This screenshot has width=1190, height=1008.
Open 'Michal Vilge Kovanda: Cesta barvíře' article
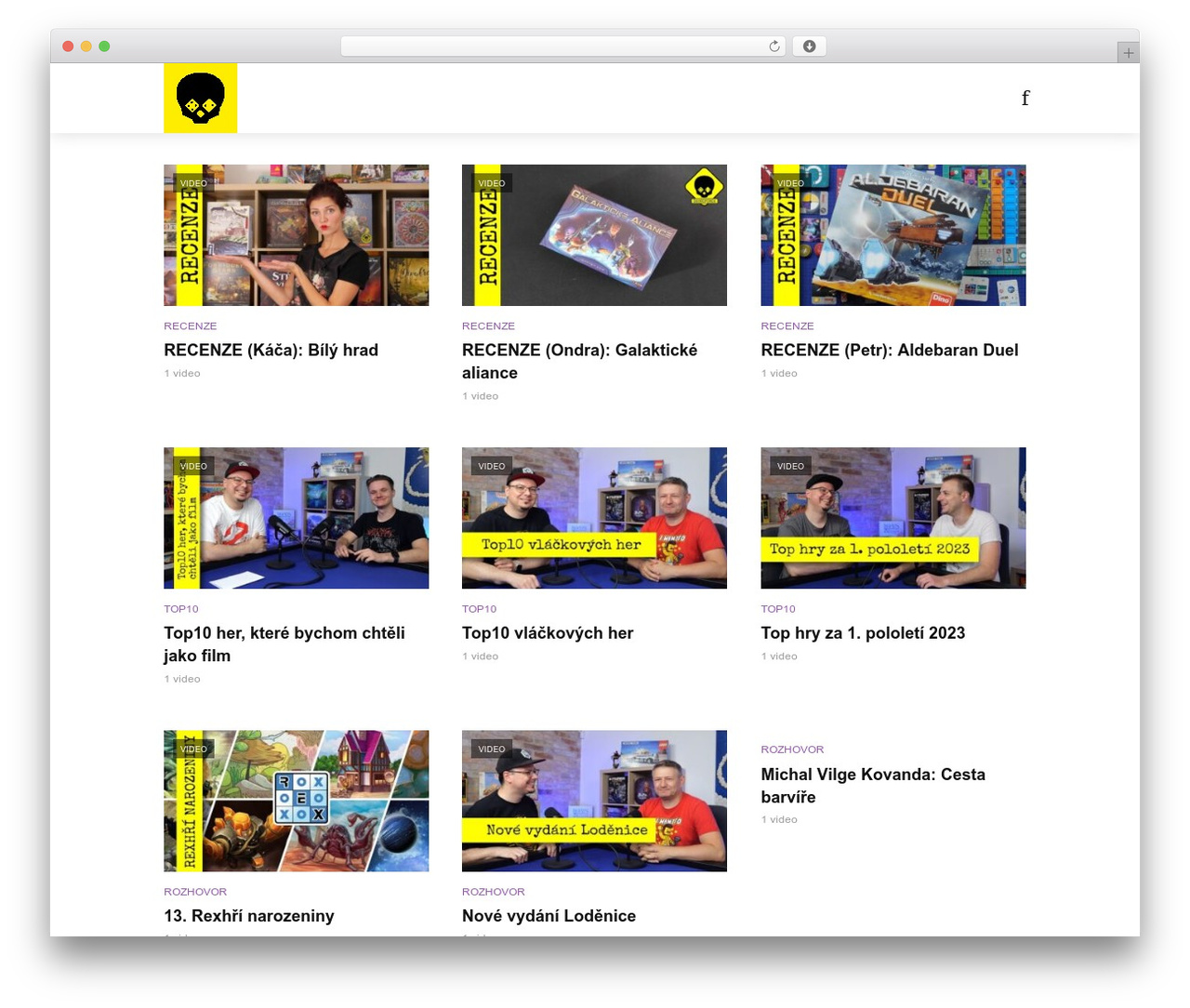tap(873, 786)
